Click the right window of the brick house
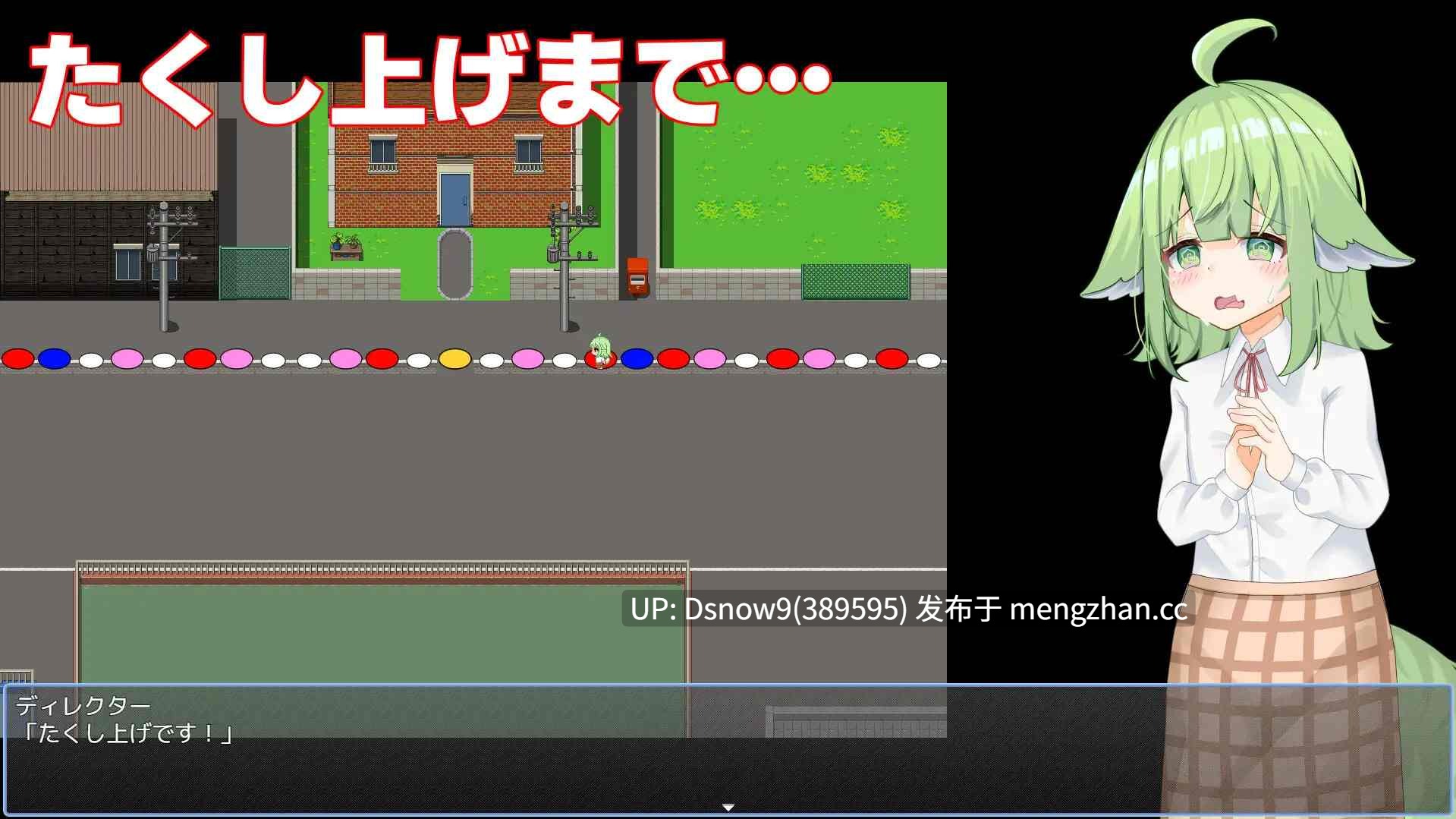Image resolution: width=1456 pixels, height=819 pixels. coord(528,154)
